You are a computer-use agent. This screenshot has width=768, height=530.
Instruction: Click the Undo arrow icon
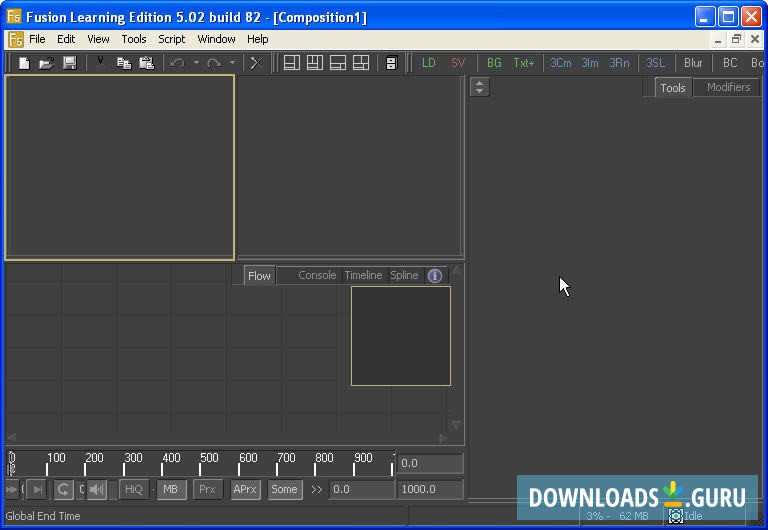click(x=177, y=63)
